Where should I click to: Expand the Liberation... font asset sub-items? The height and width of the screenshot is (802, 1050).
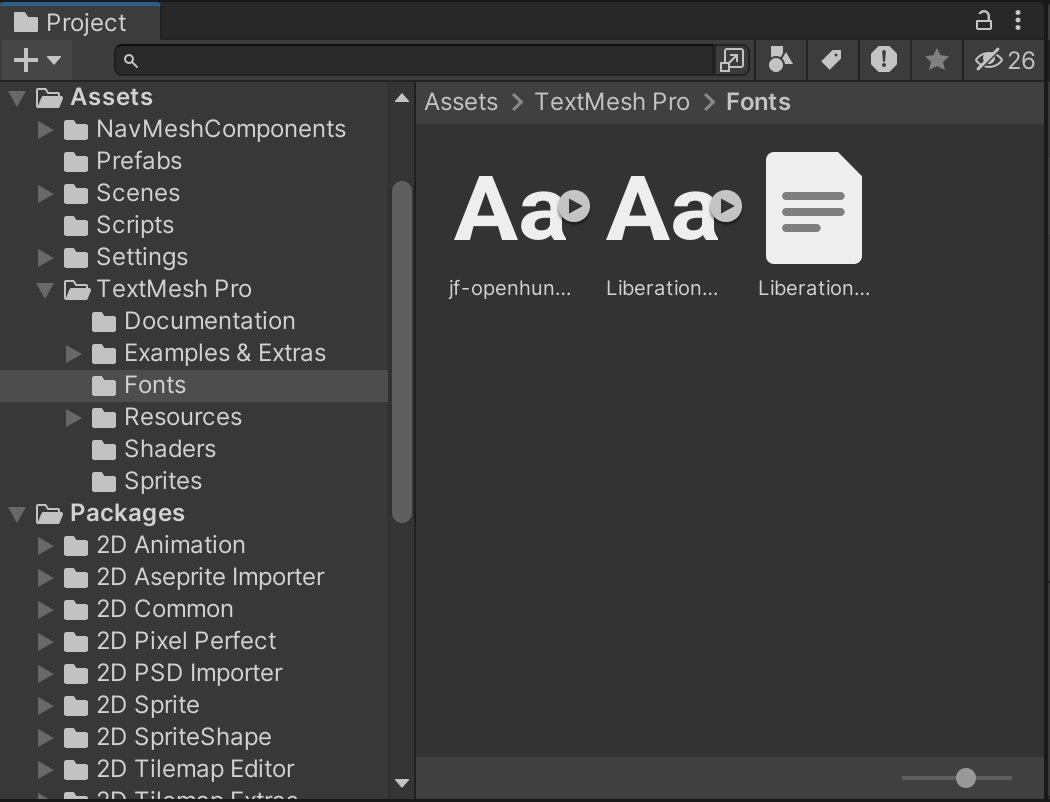click(x=727, y=206)
